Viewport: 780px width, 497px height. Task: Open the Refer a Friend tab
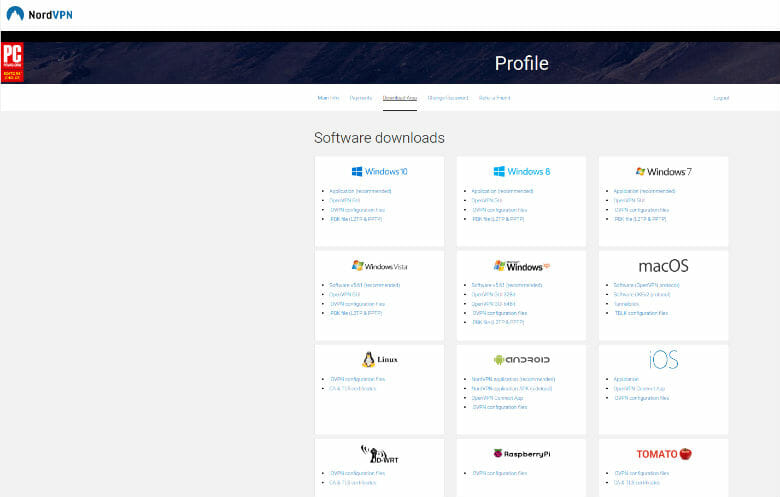[494, 98]
